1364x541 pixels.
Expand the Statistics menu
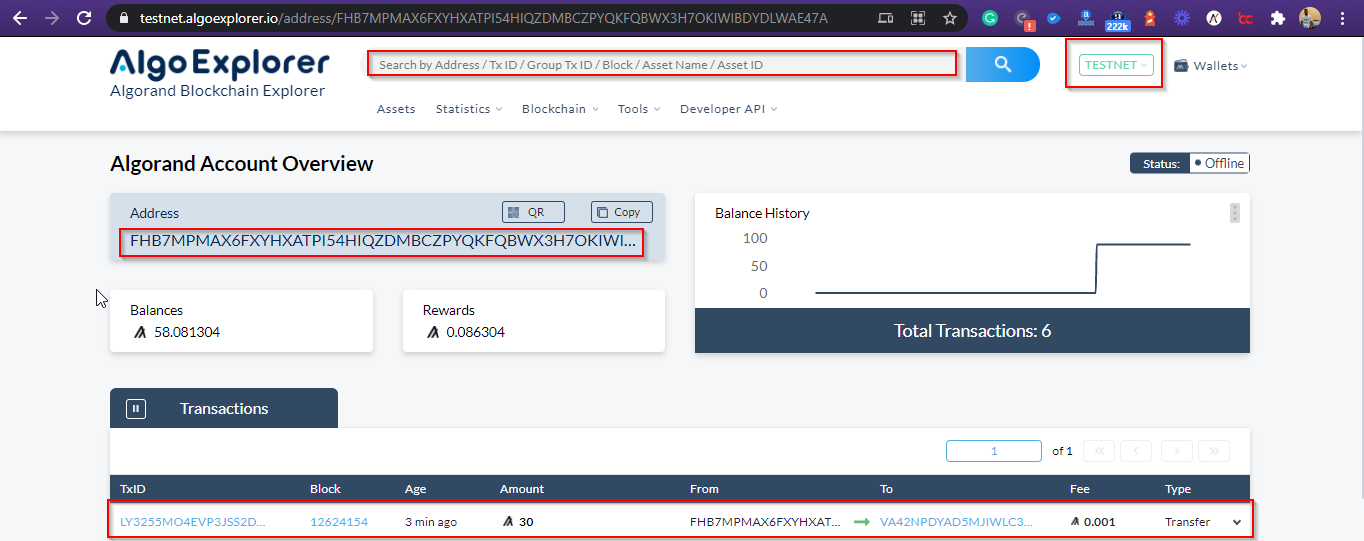point(469,109)
